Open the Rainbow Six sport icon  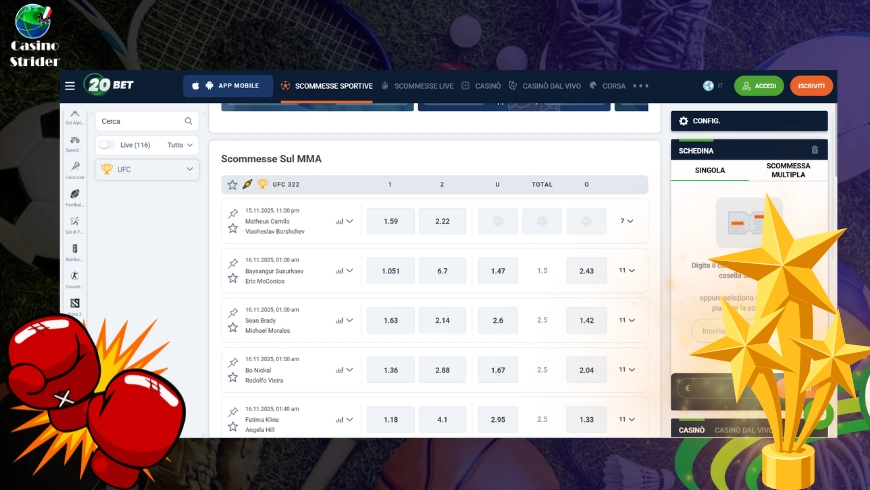tap(75, 252)
